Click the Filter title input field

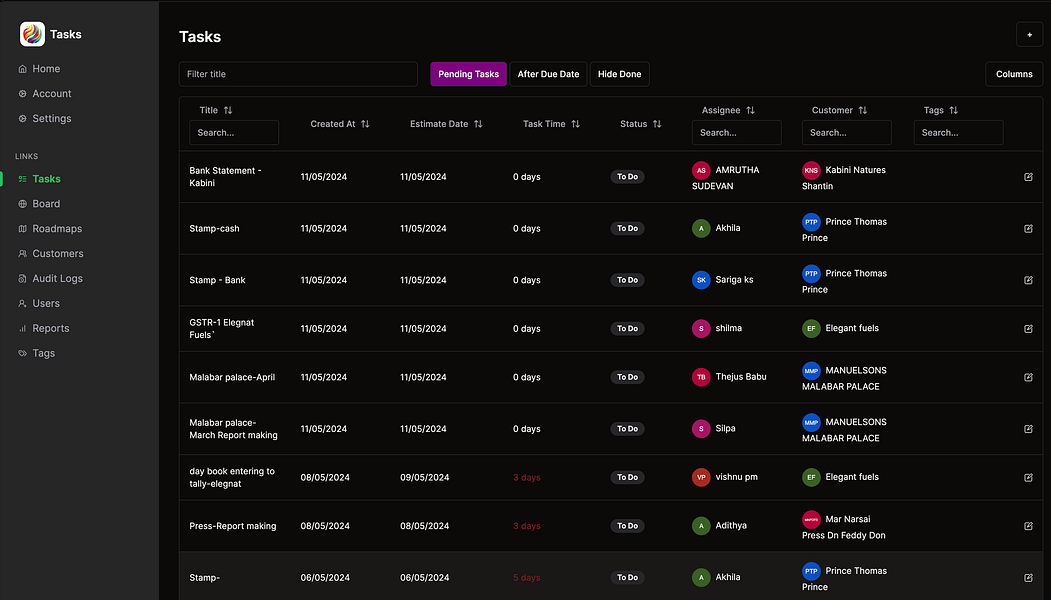(298, 73)
